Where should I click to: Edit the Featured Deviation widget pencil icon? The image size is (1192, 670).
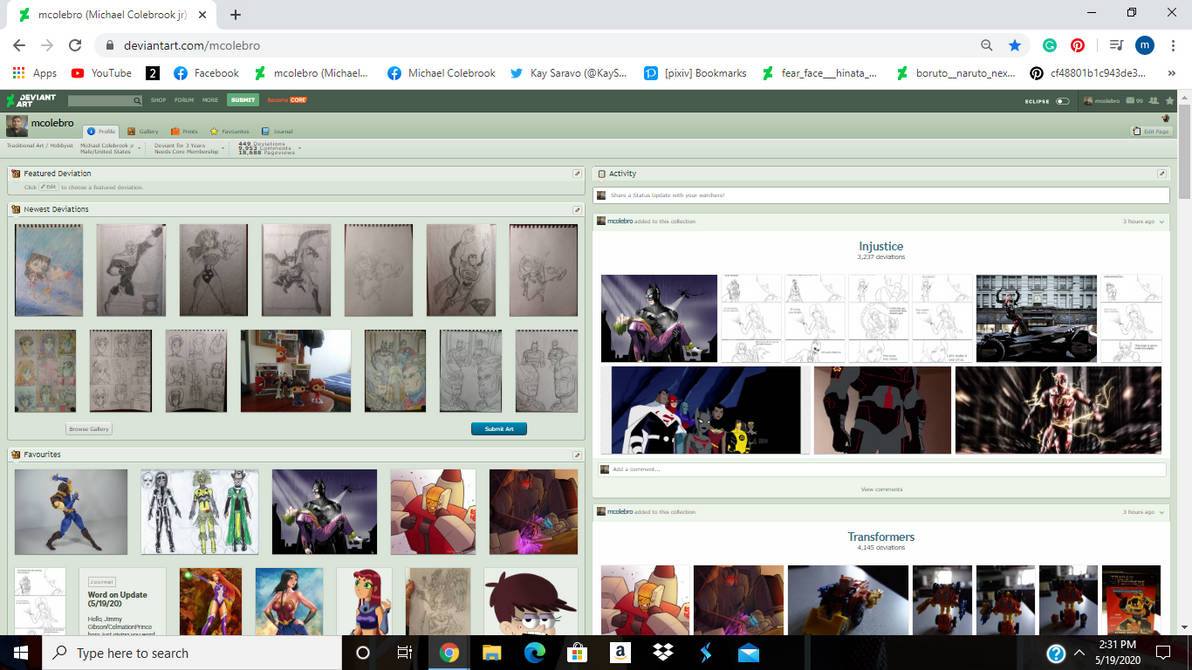click(577, 173)
